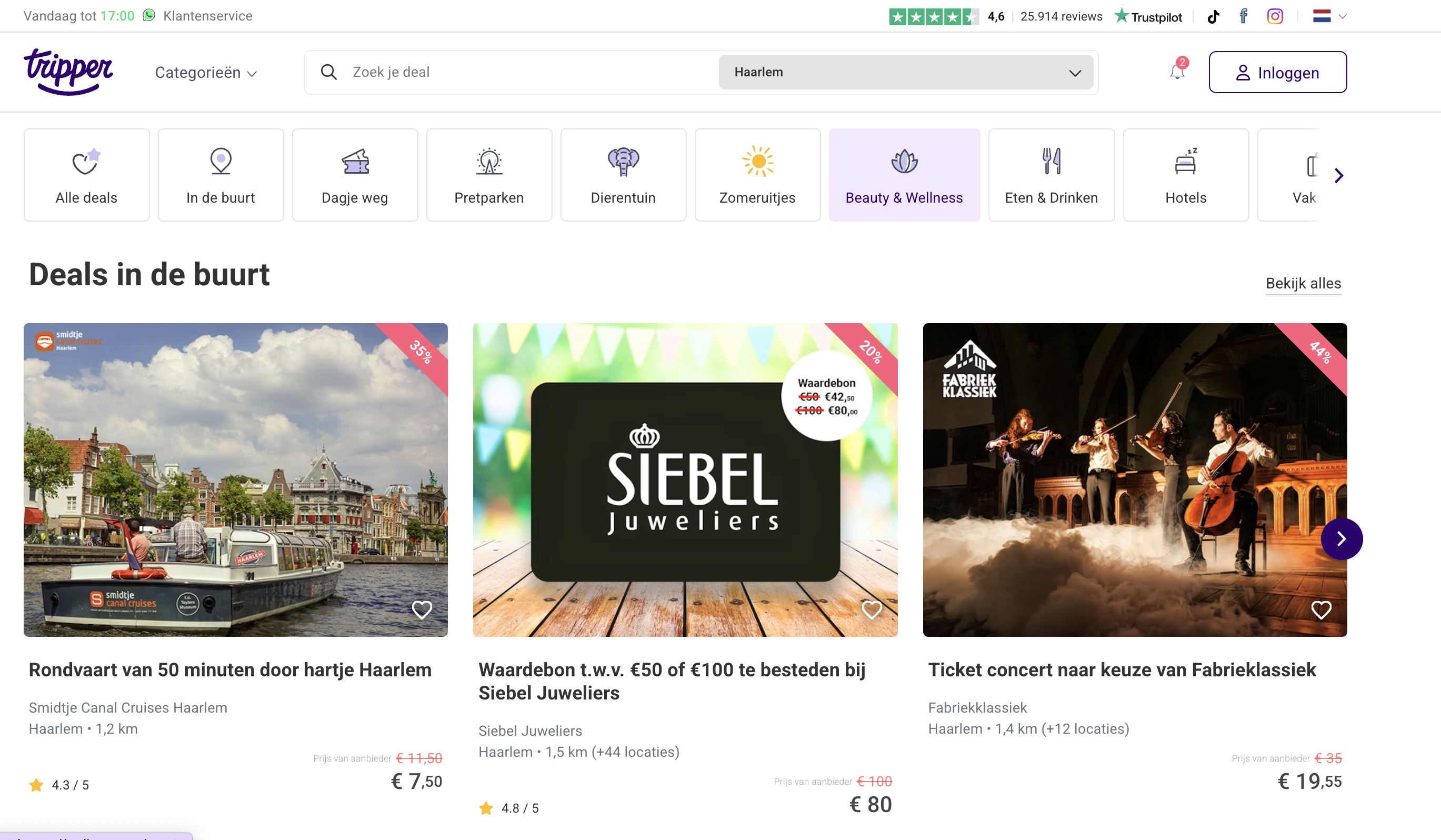
Task: Click the Beauty & Wellness tab label
Action: point(904,198)
